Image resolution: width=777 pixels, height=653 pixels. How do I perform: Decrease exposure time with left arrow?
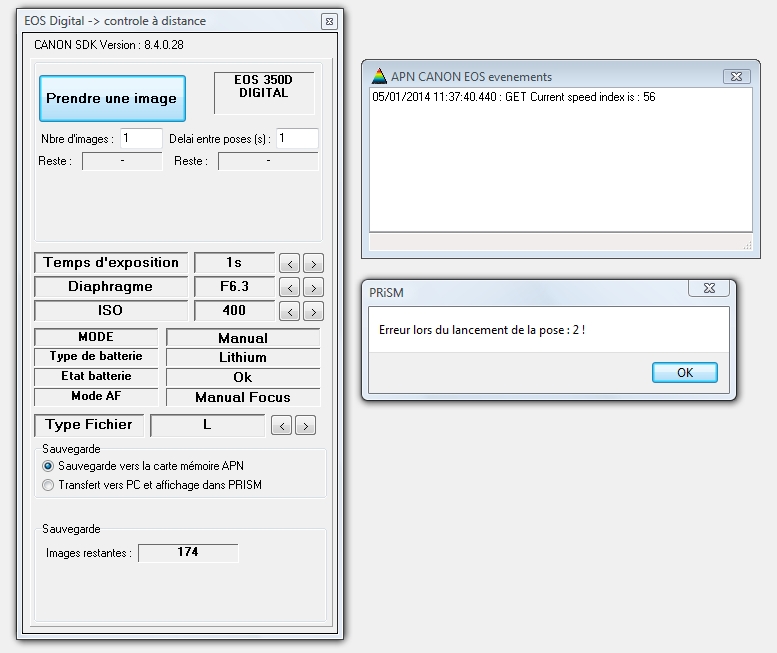pyautogui.click(x=288, y=264)
